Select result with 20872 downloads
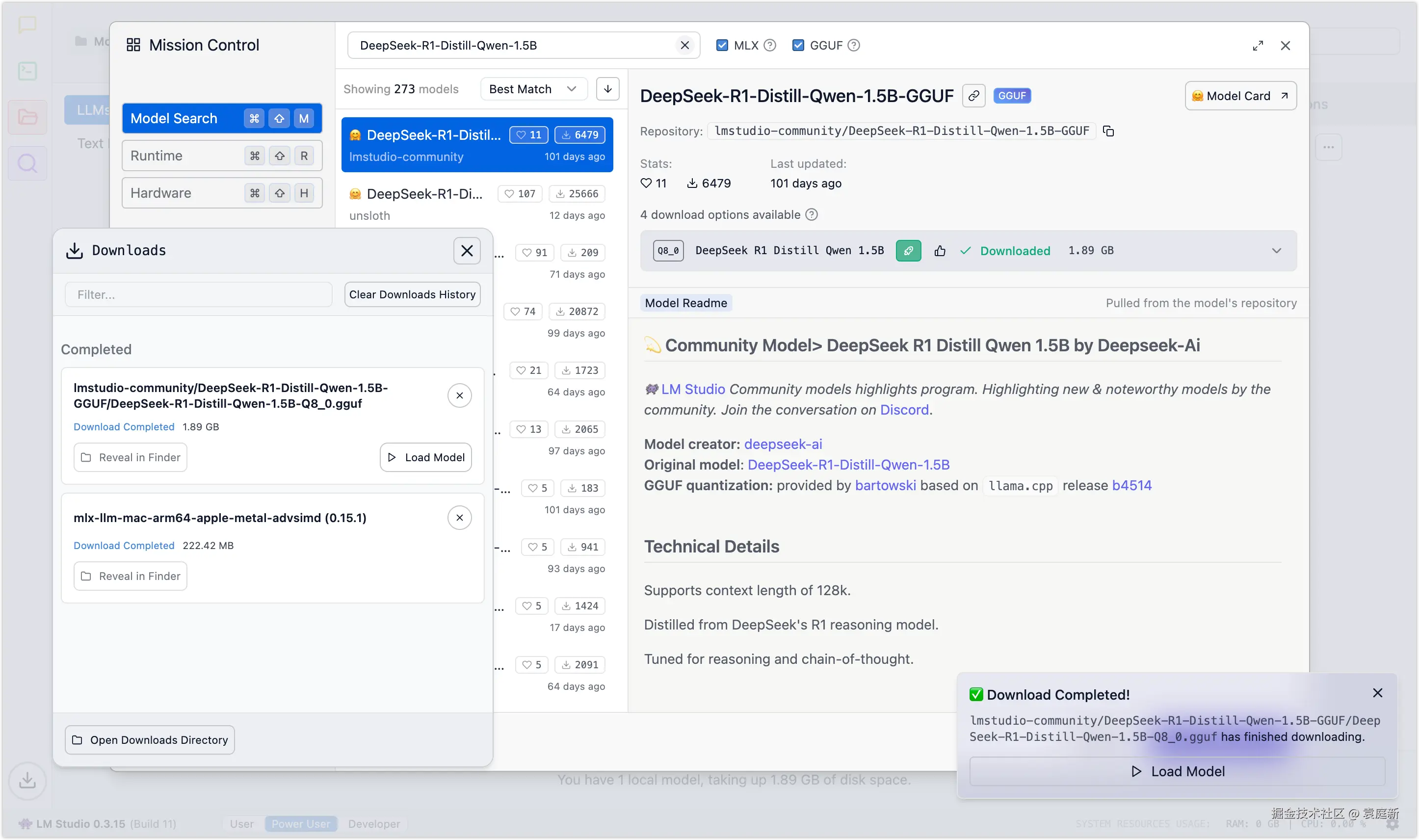The height and width of the screenshot is (840, 1419). (x=554, y=321)
